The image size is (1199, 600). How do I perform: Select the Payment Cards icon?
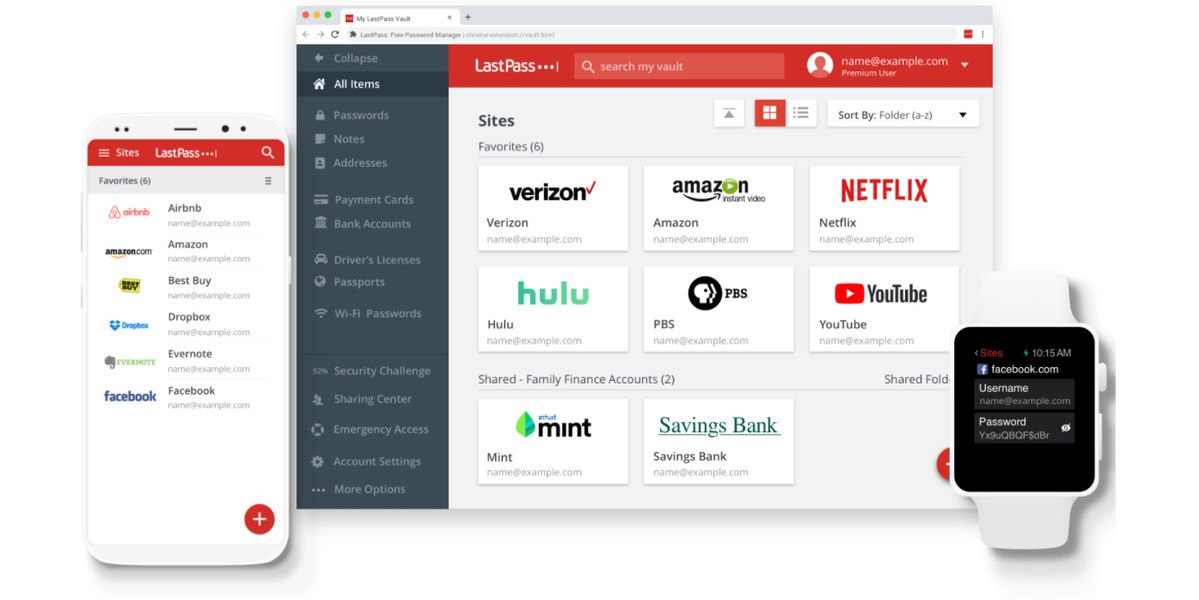(320, 199)
